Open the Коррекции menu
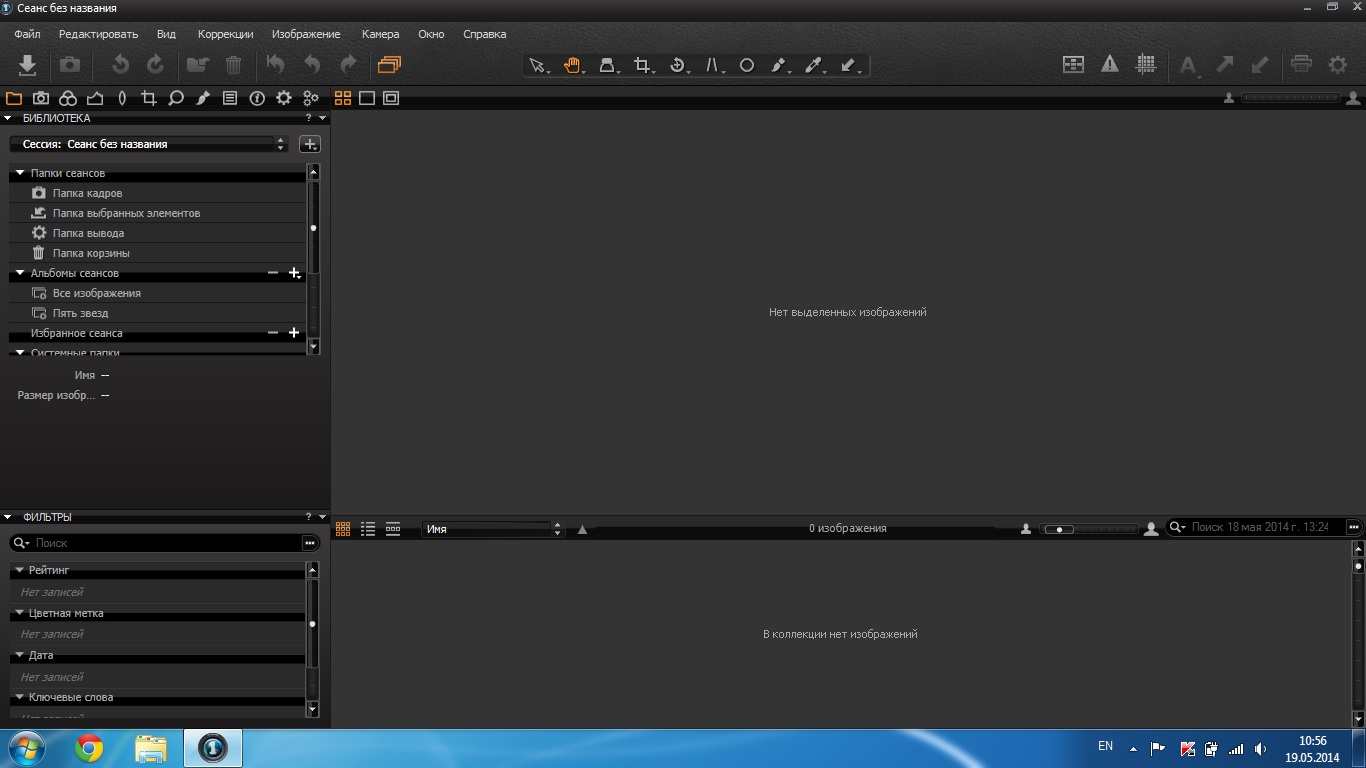This screenshot has height=768, width=1366. click(x=225, y=34)
